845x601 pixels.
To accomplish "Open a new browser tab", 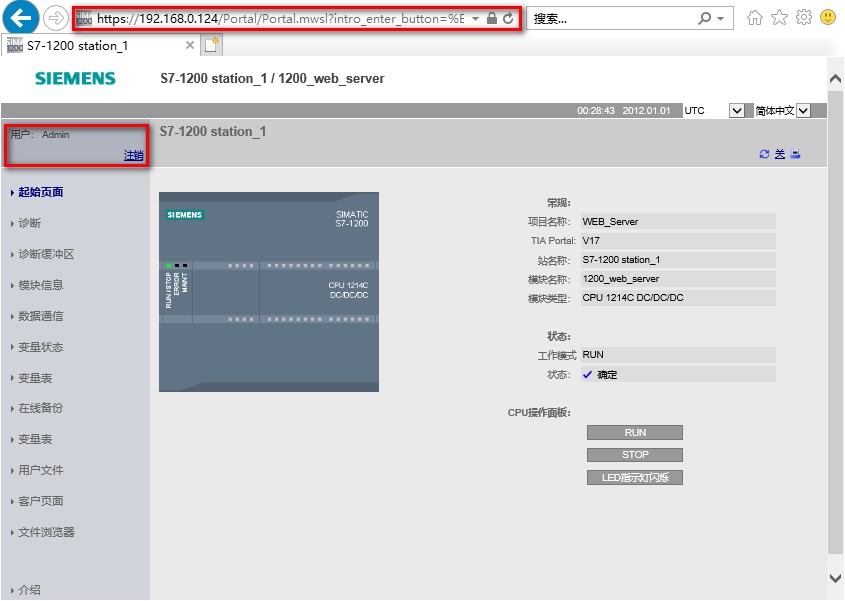I will click(x=212, y=45).
